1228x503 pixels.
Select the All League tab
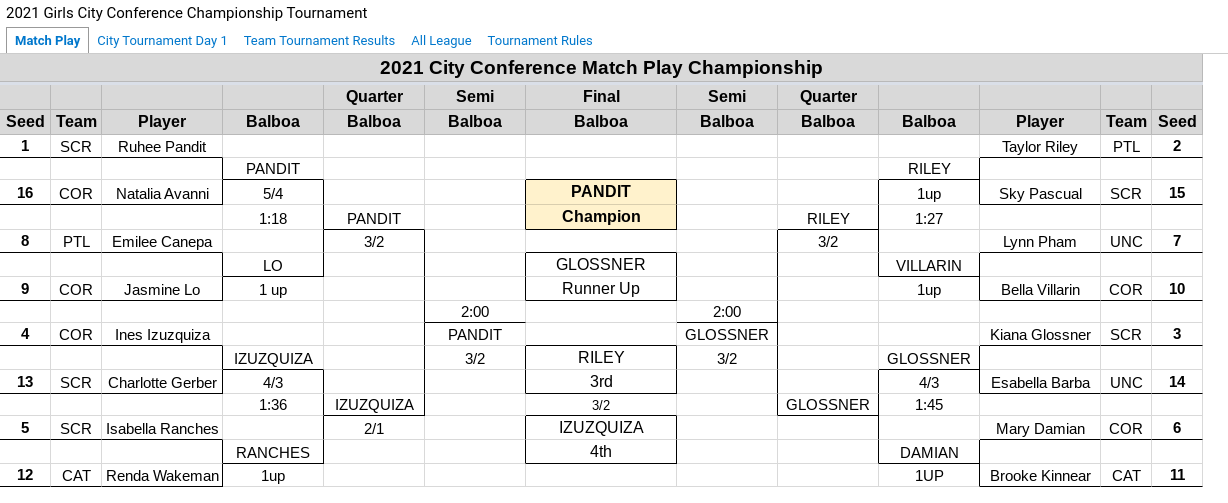coord(441,41)
